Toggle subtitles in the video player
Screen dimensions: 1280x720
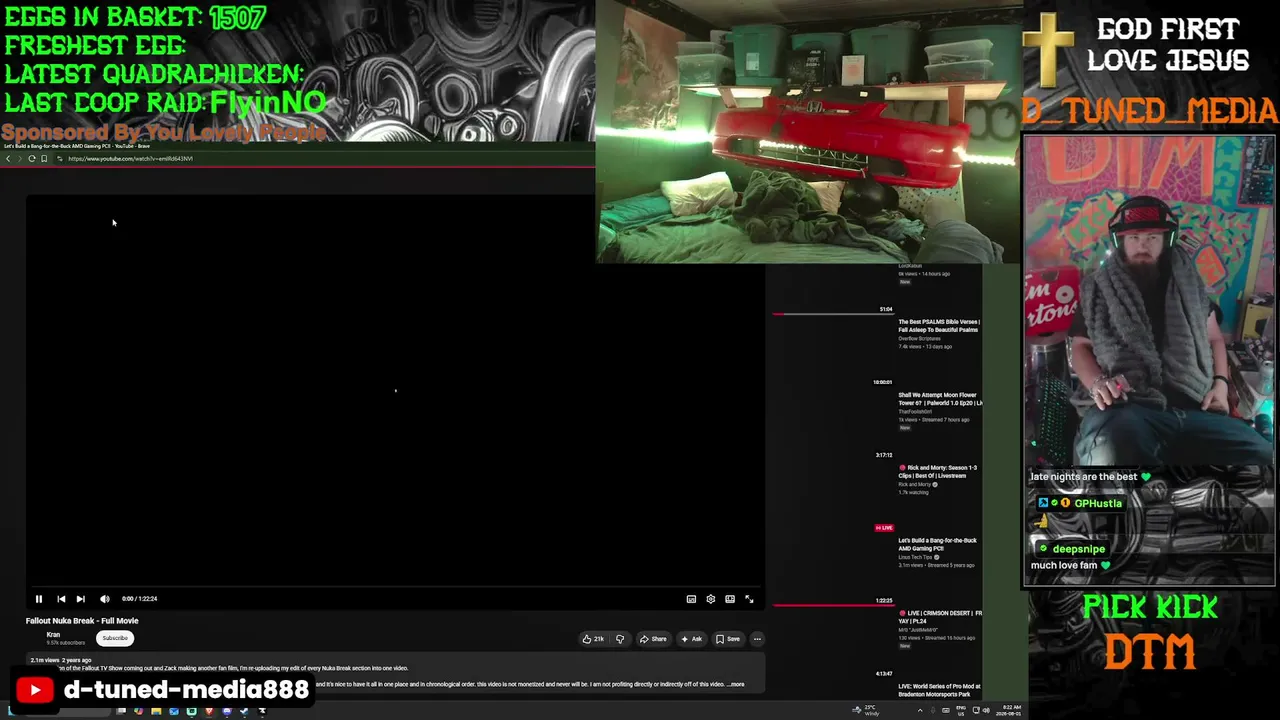[691, 599]
